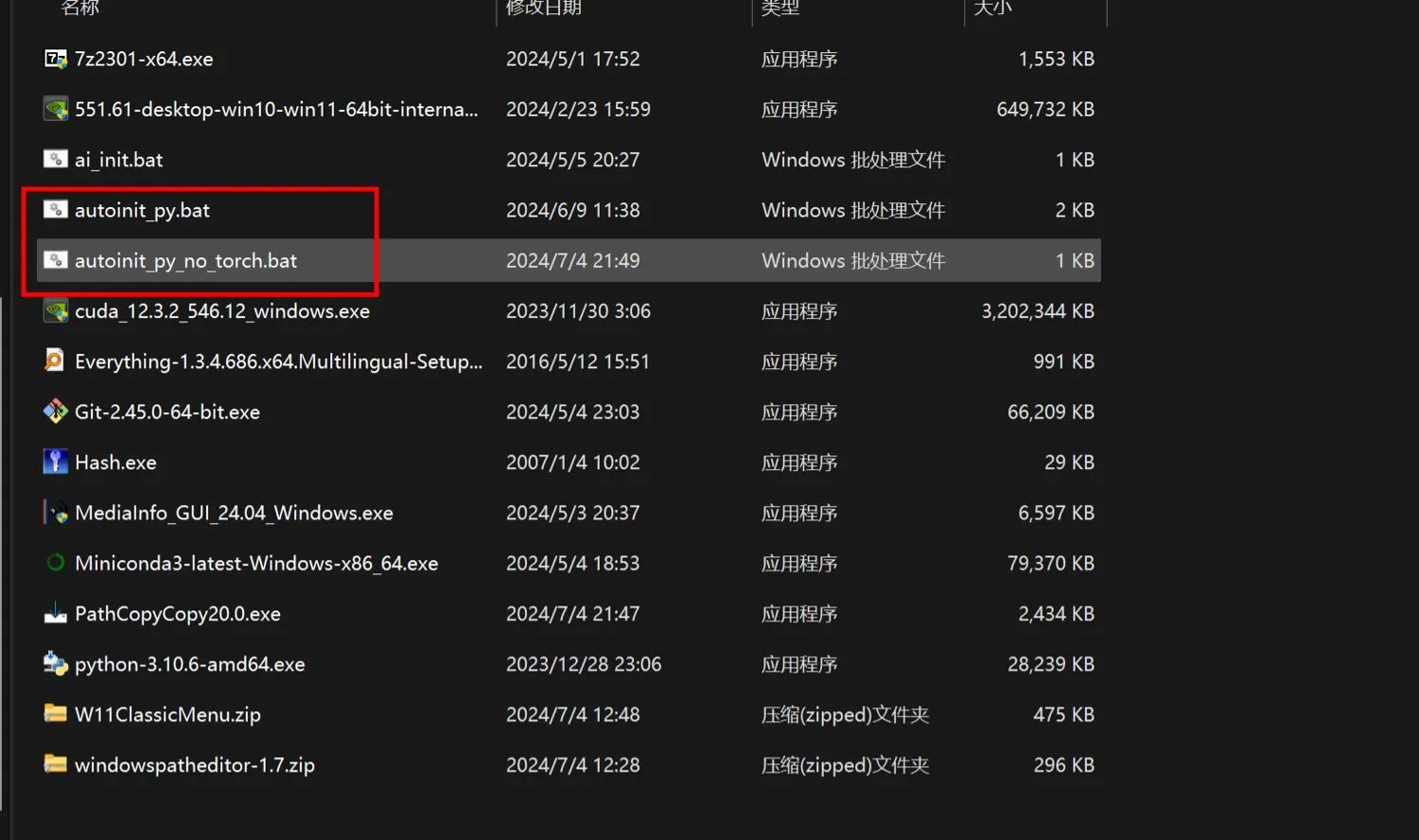Click the Miniconda3 installer icon

[x=56, y=563]
